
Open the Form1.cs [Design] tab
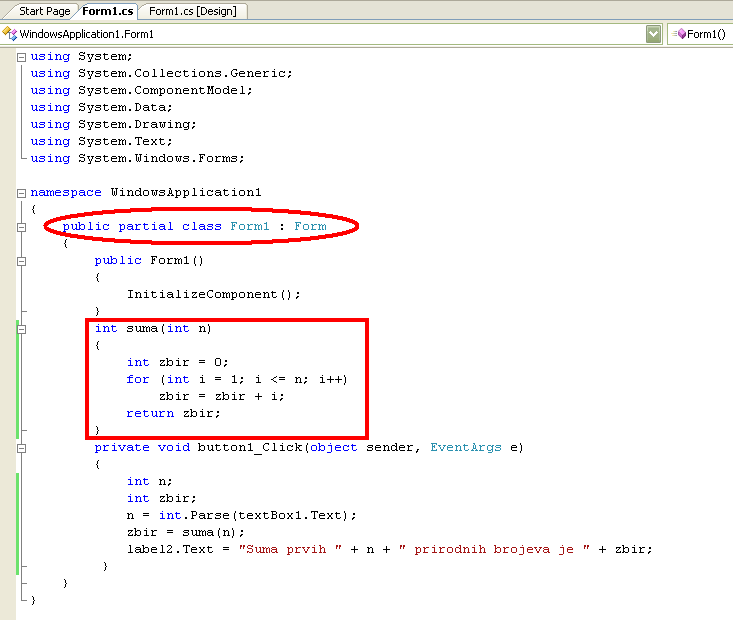(x=194, y=11)
